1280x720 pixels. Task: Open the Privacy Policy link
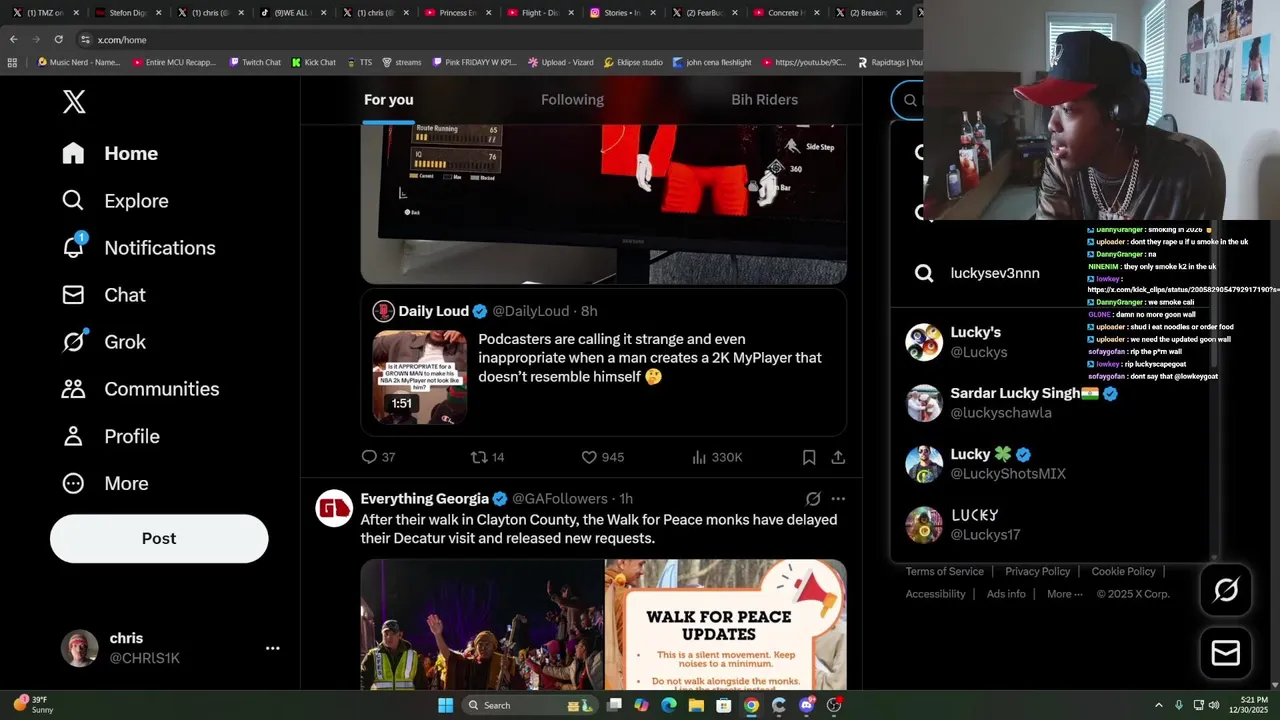[1037, 571]
